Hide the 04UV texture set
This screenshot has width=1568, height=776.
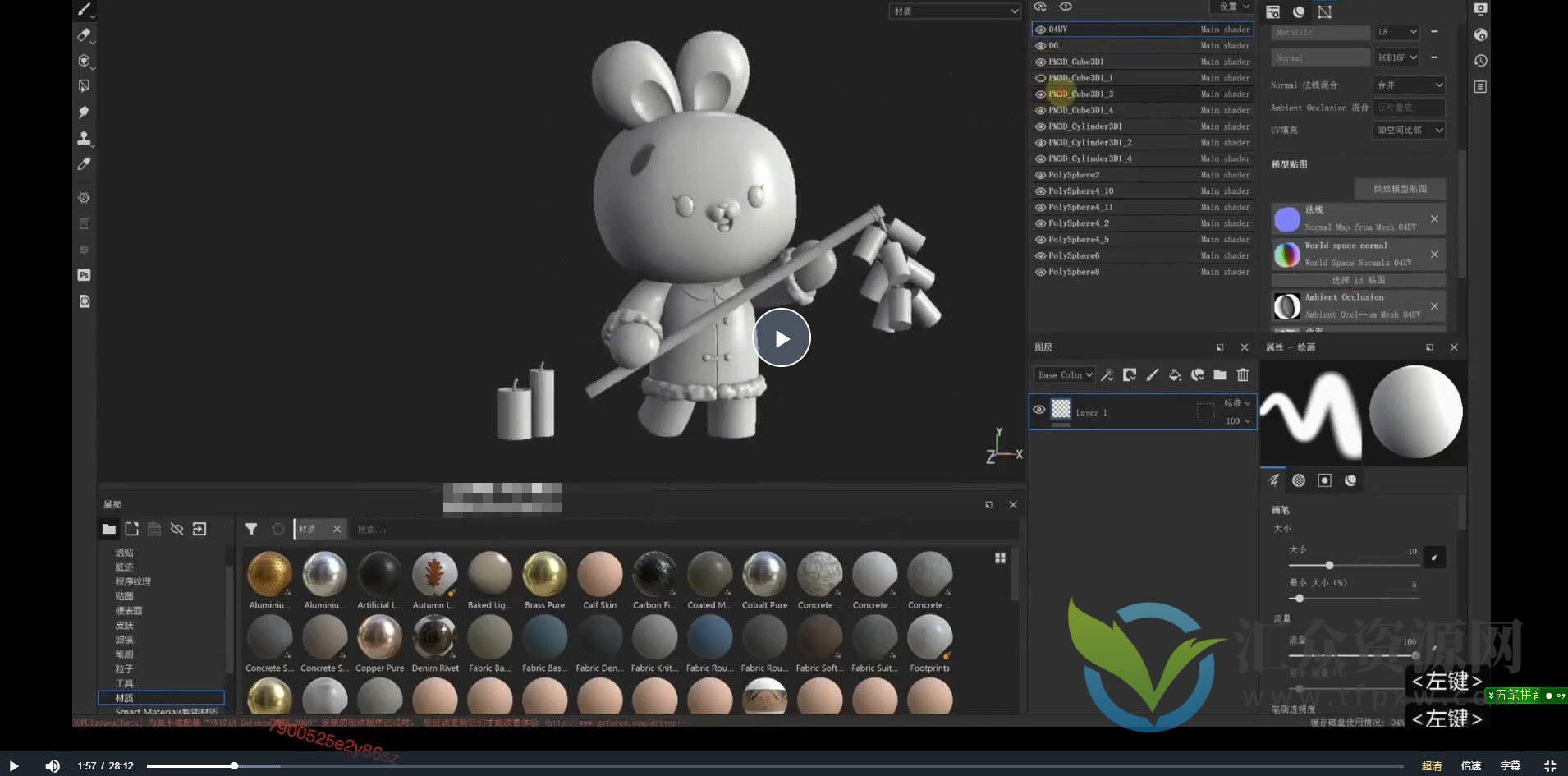1040,30
